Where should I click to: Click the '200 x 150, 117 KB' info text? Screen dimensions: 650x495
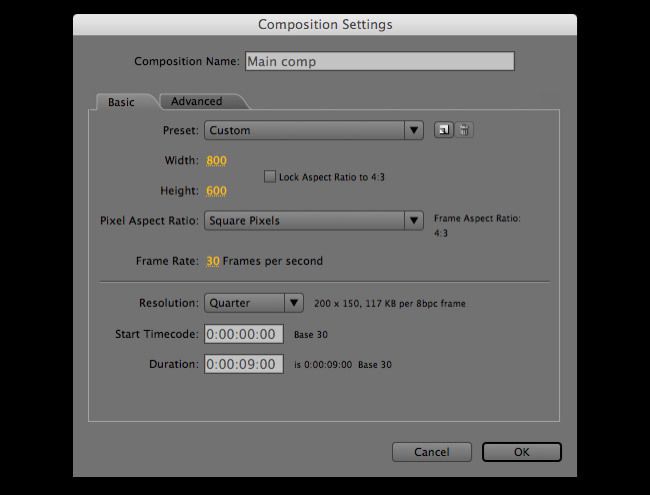pyautogui.click(x=390, y=303)
